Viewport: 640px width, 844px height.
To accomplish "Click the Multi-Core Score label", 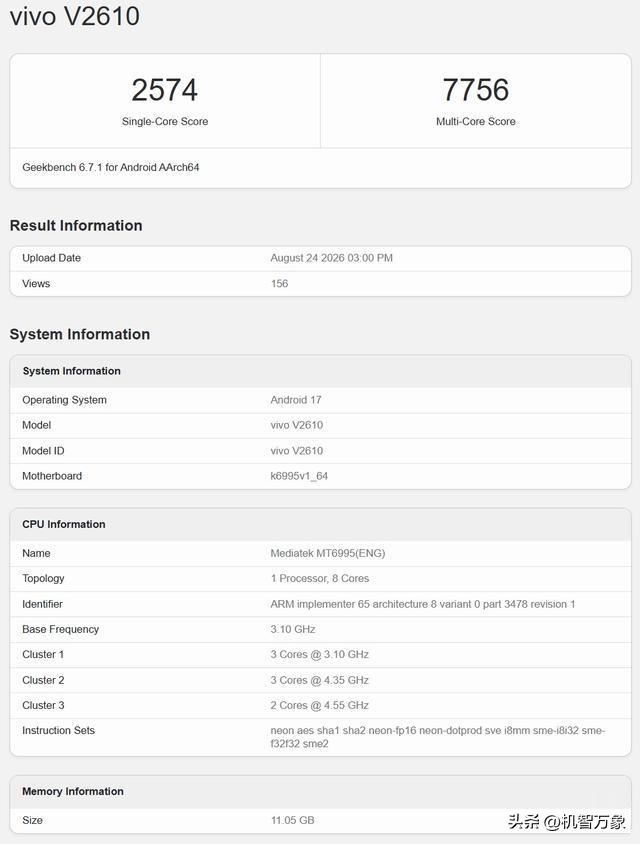I will click(476, 122).
